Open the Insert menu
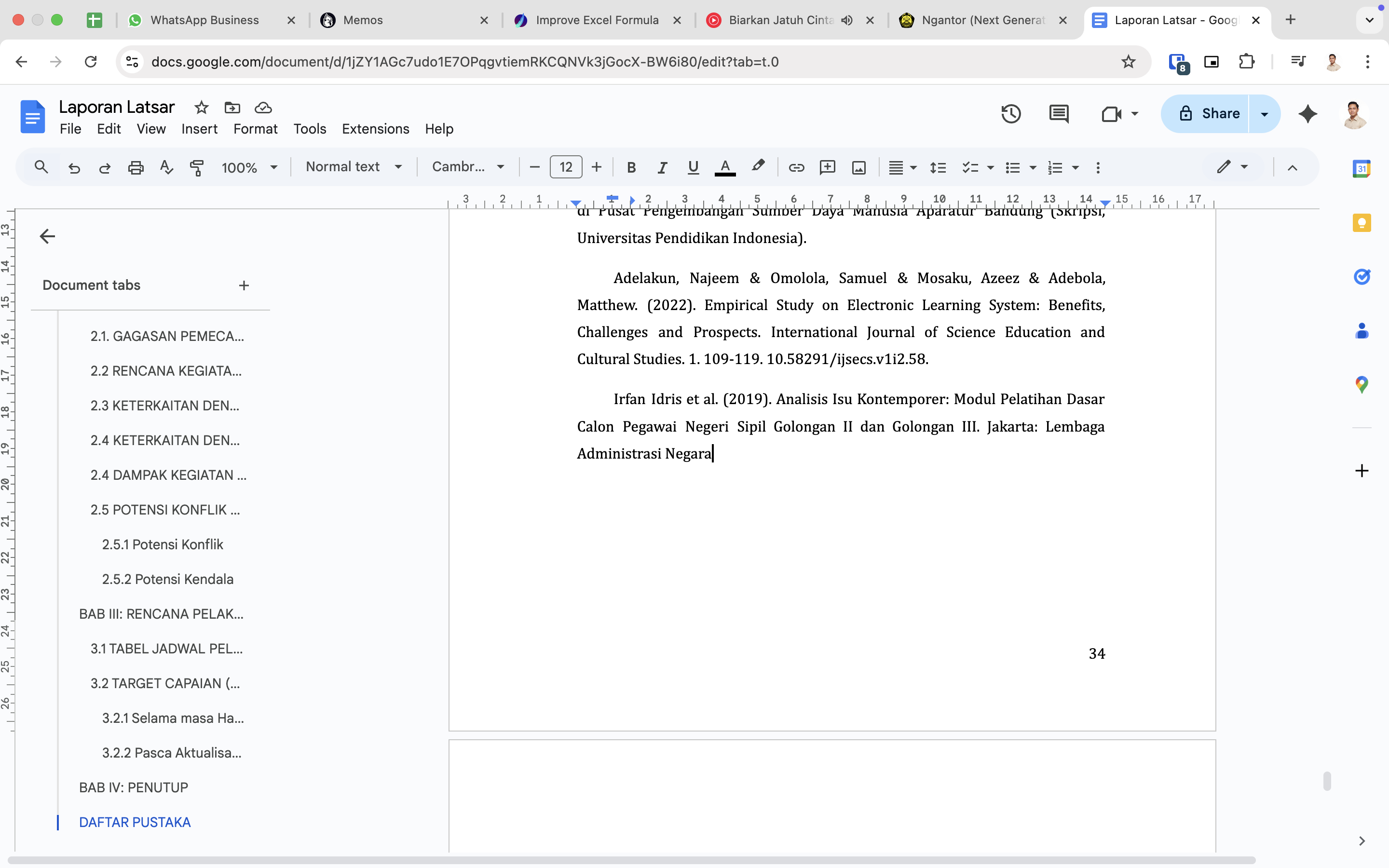The height and width of the screenshot is (868, 1389). tap(199, 129)
